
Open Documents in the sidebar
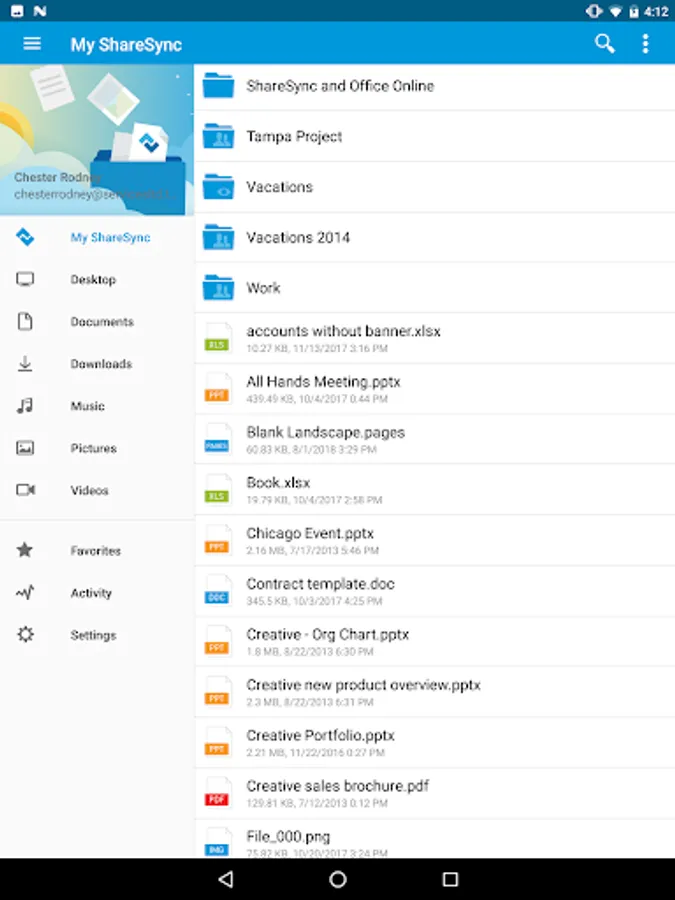[97, 321]
